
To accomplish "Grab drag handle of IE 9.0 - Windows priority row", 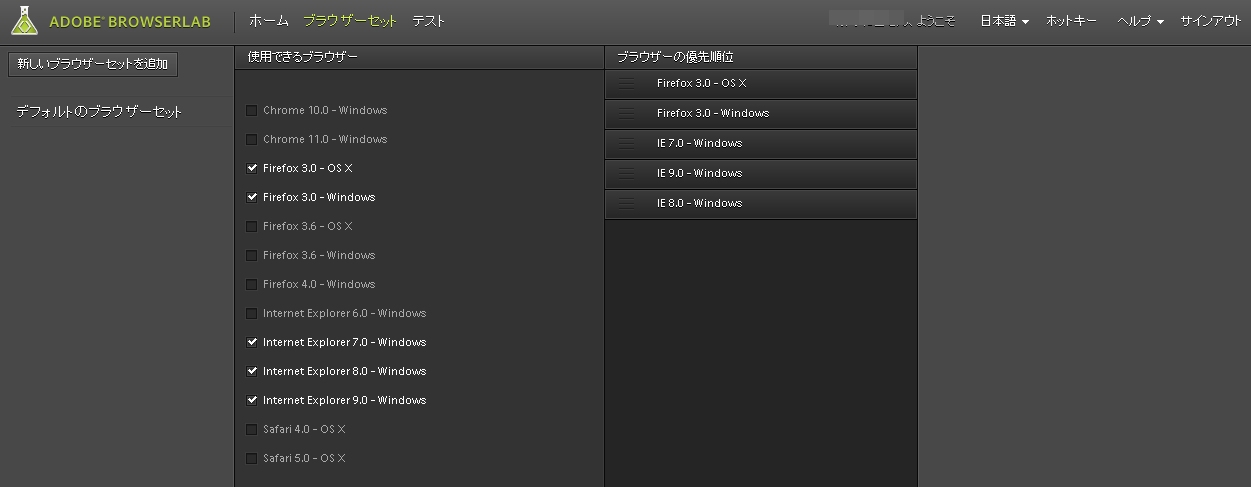I will point(627,174).
